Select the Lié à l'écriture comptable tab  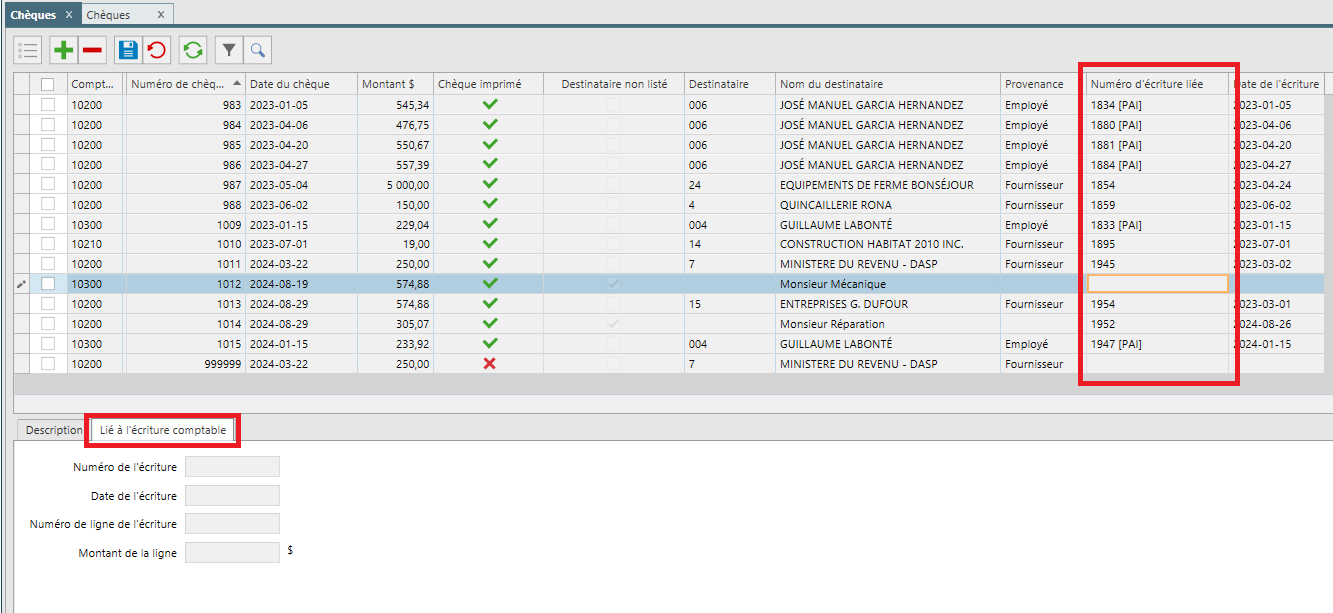click(x=165, y=430)
